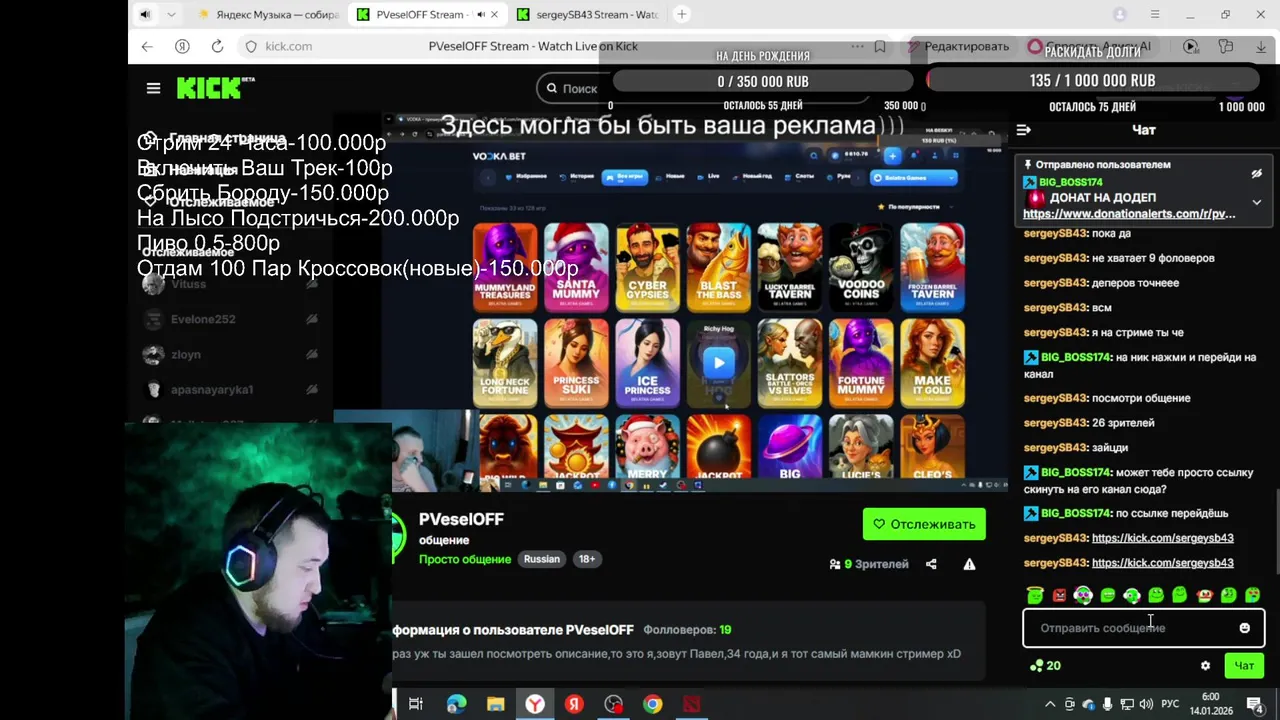Open Dota 2 from taskbar

(692, 704)
